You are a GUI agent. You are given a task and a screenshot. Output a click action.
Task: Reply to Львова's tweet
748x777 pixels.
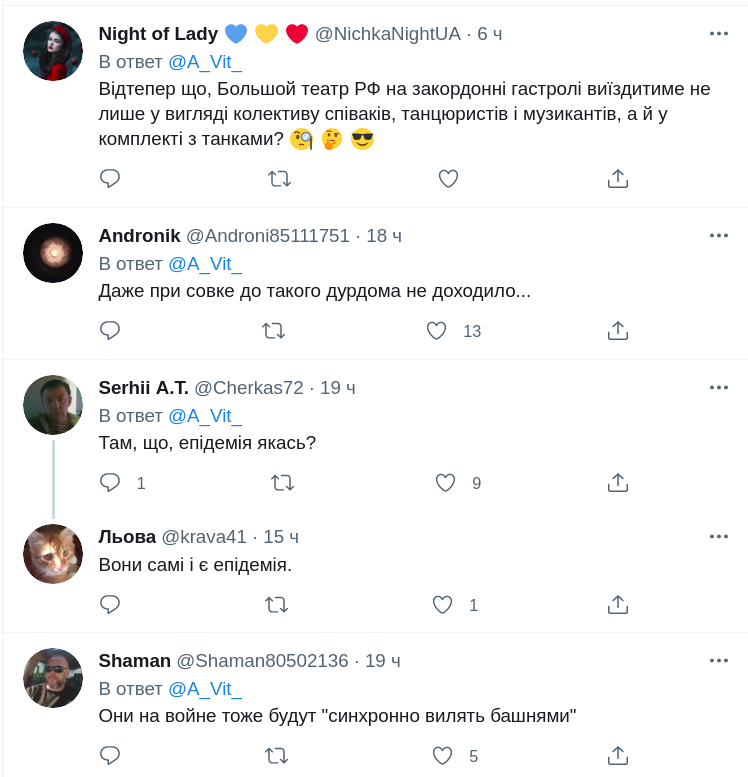[x=110, y=605]
